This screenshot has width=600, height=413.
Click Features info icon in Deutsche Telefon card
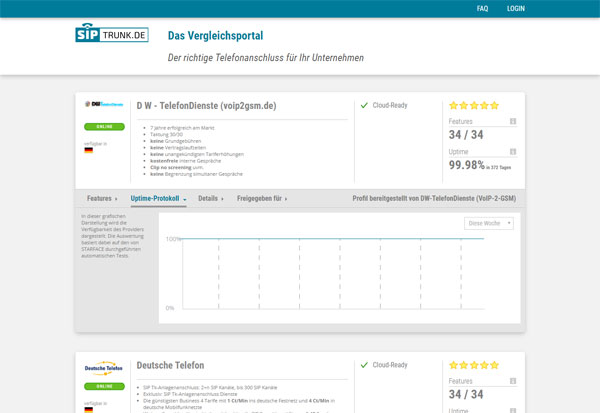pyautogui.click(x=513, y=381)
